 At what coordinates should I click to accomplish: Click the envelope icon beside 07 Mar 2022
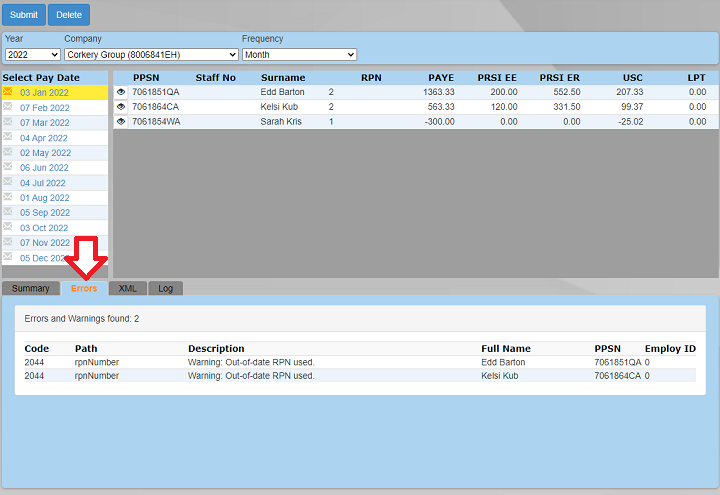(8, 122)
